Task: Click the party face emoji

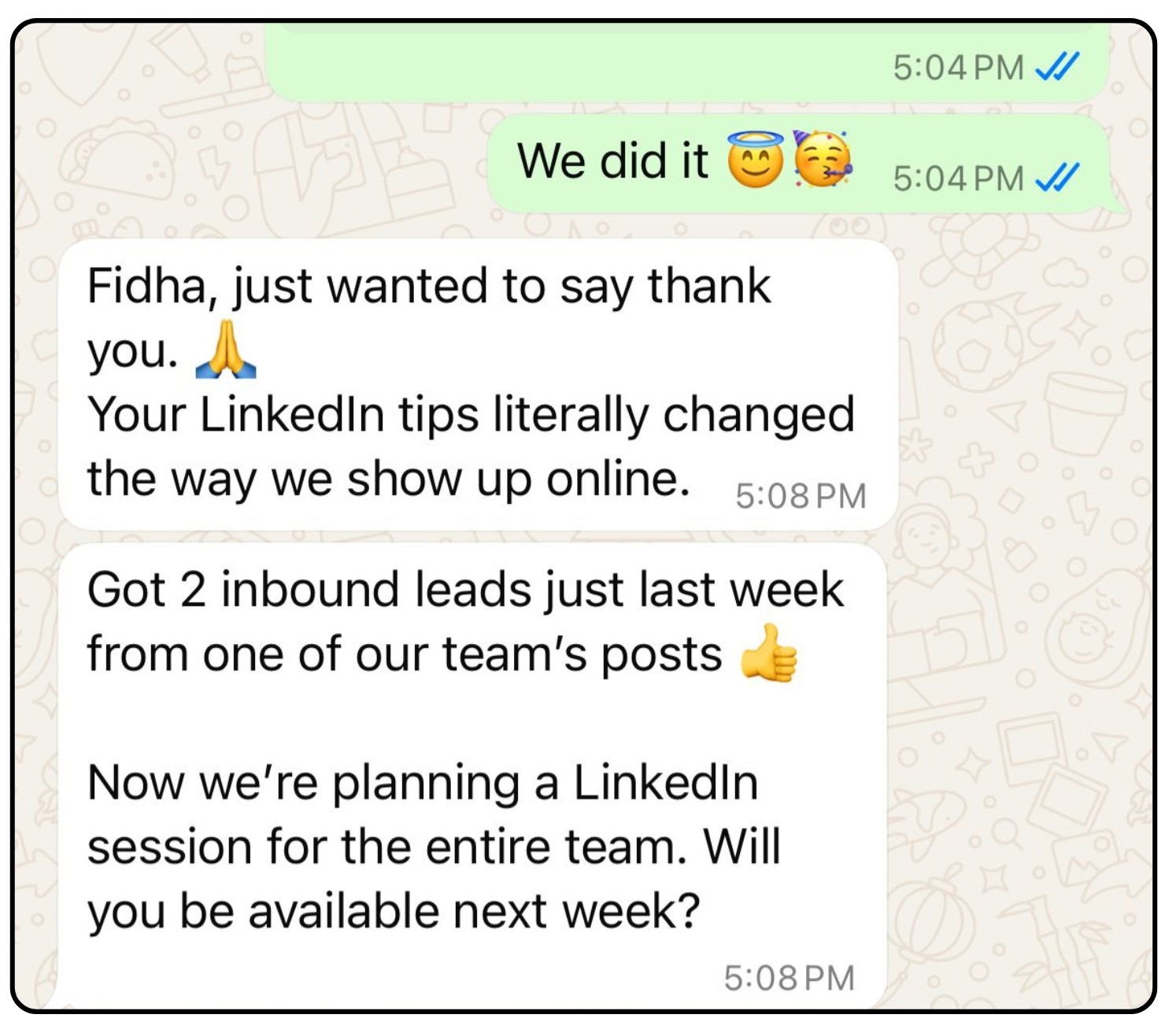Action: pyautogui.click(x=823, y=160)
